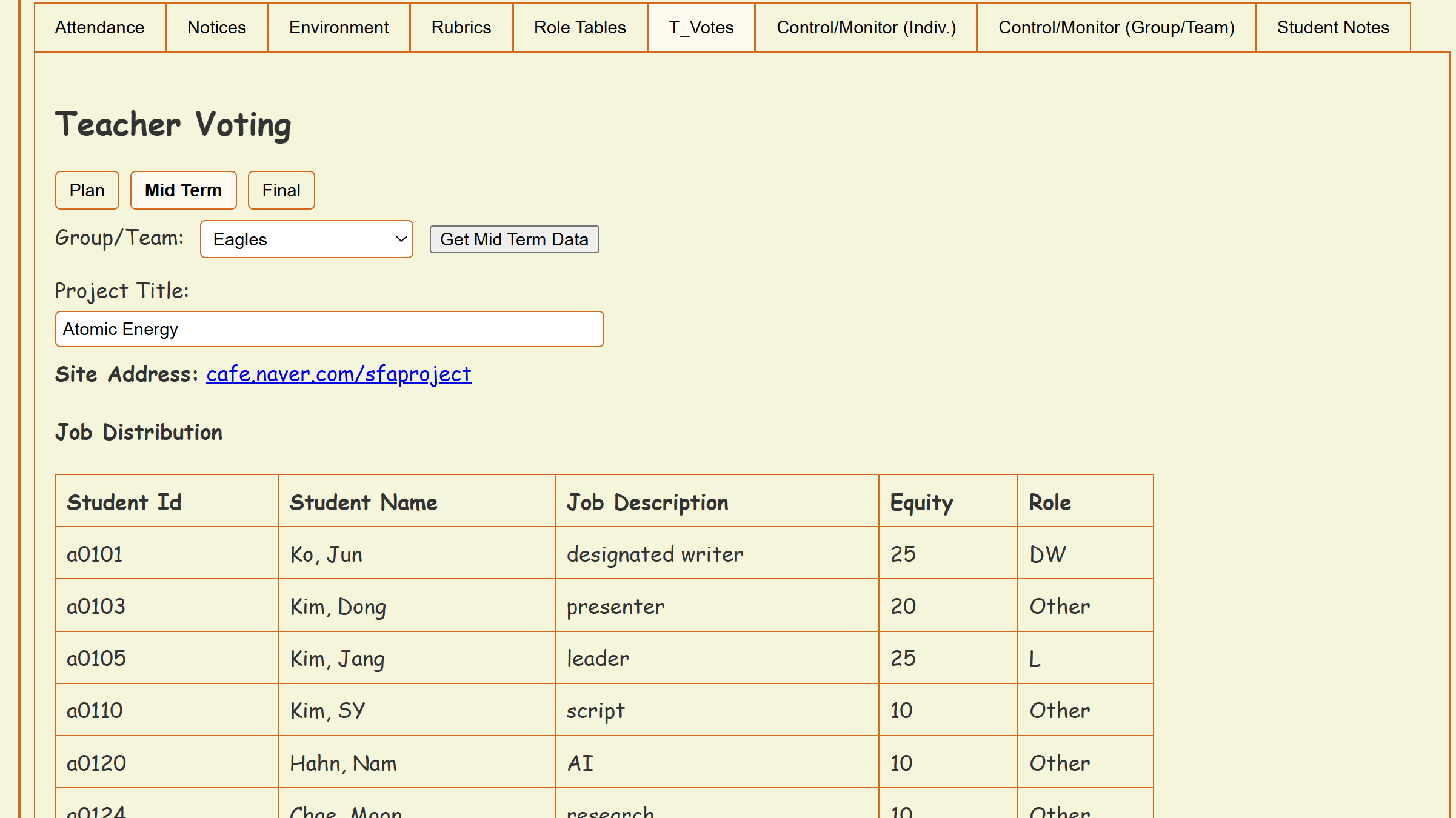Open Control/Monitor (Indiv.) tab
Viewport: 1456px width, 818px height.
click(866, 28)
